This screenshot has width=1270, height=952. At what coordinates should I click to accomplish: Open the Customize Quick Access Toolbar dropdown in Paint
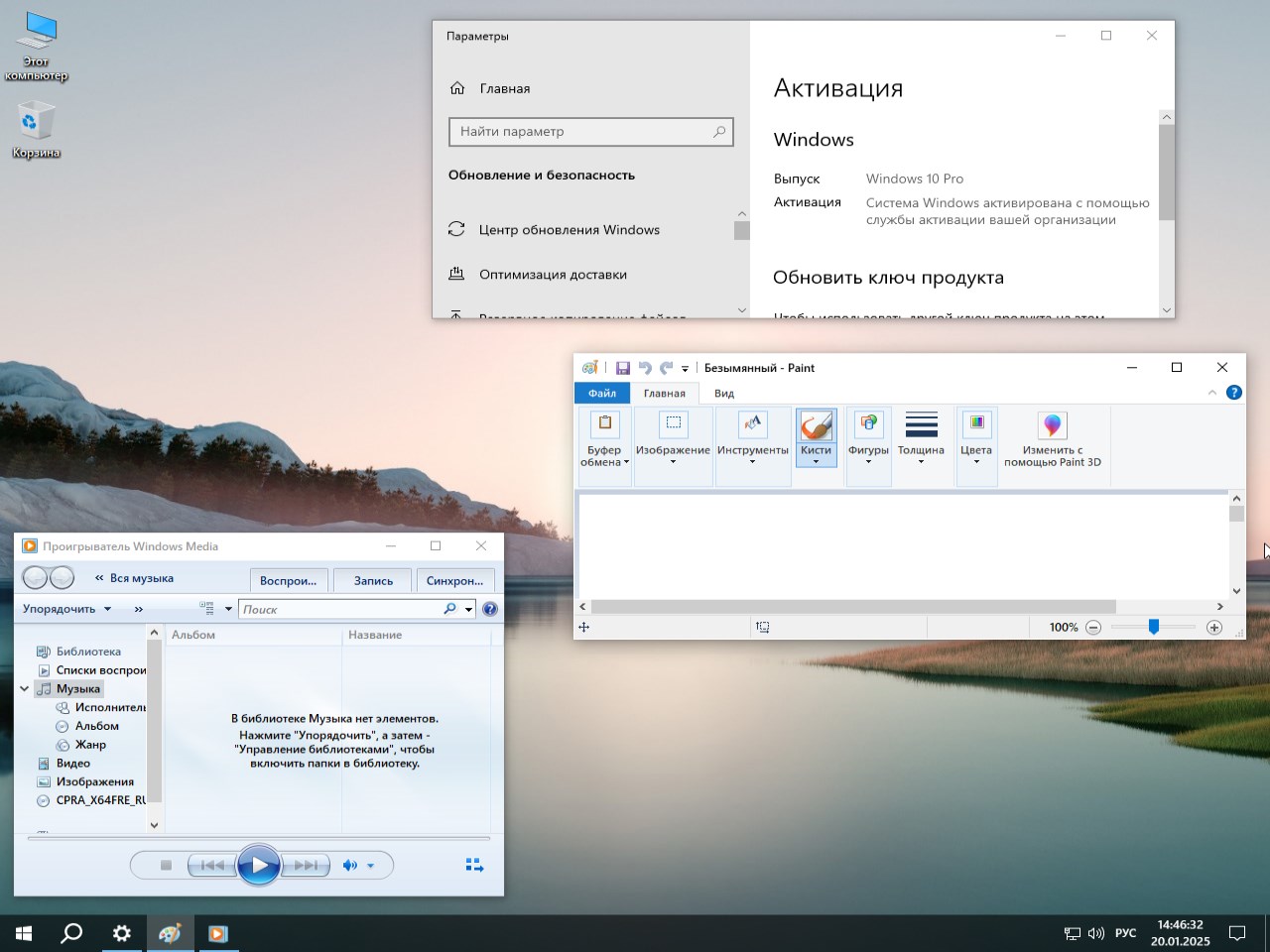click(x=685, y=369)
